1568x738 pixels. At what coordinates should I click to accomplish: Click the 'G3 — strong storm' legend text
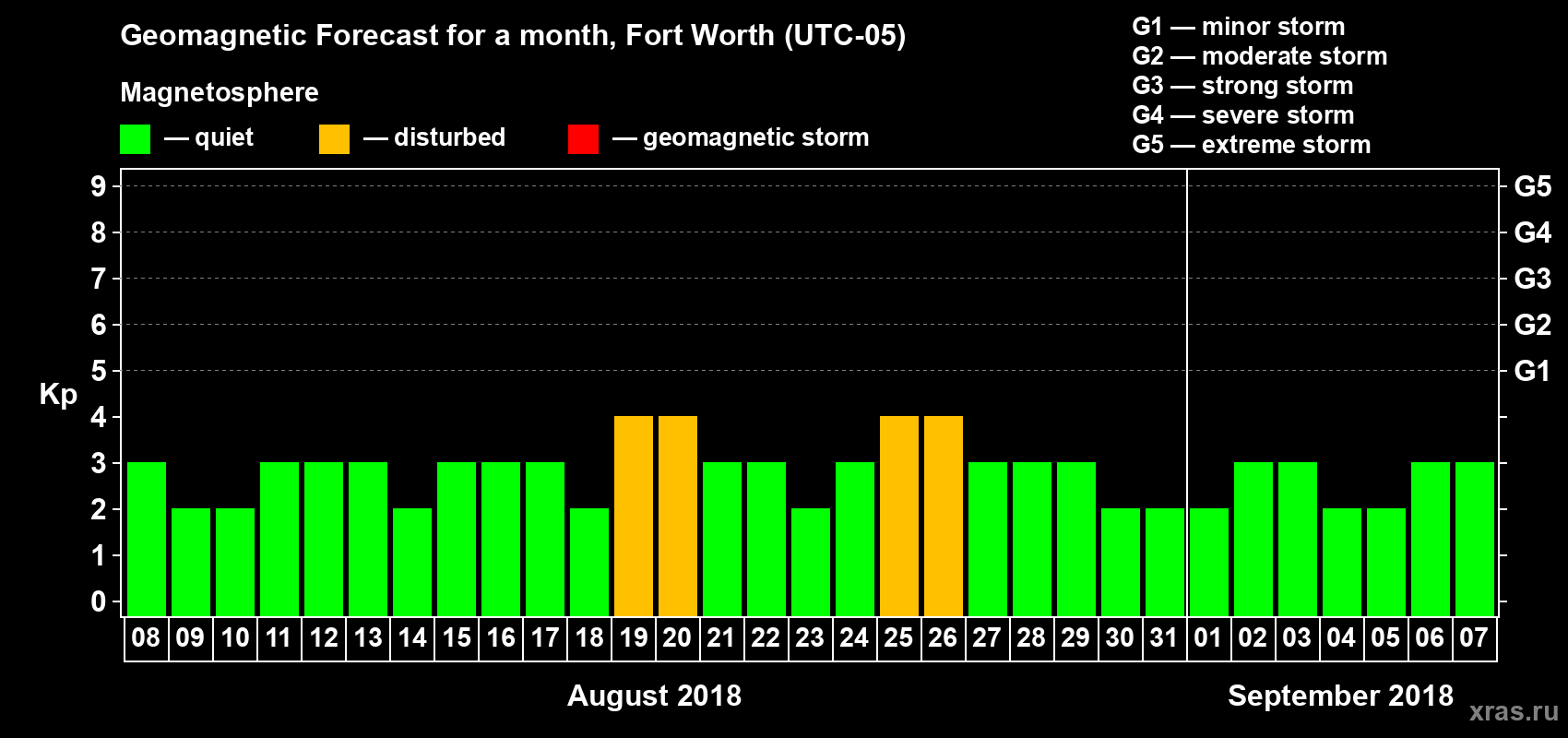click(1242, 86)
